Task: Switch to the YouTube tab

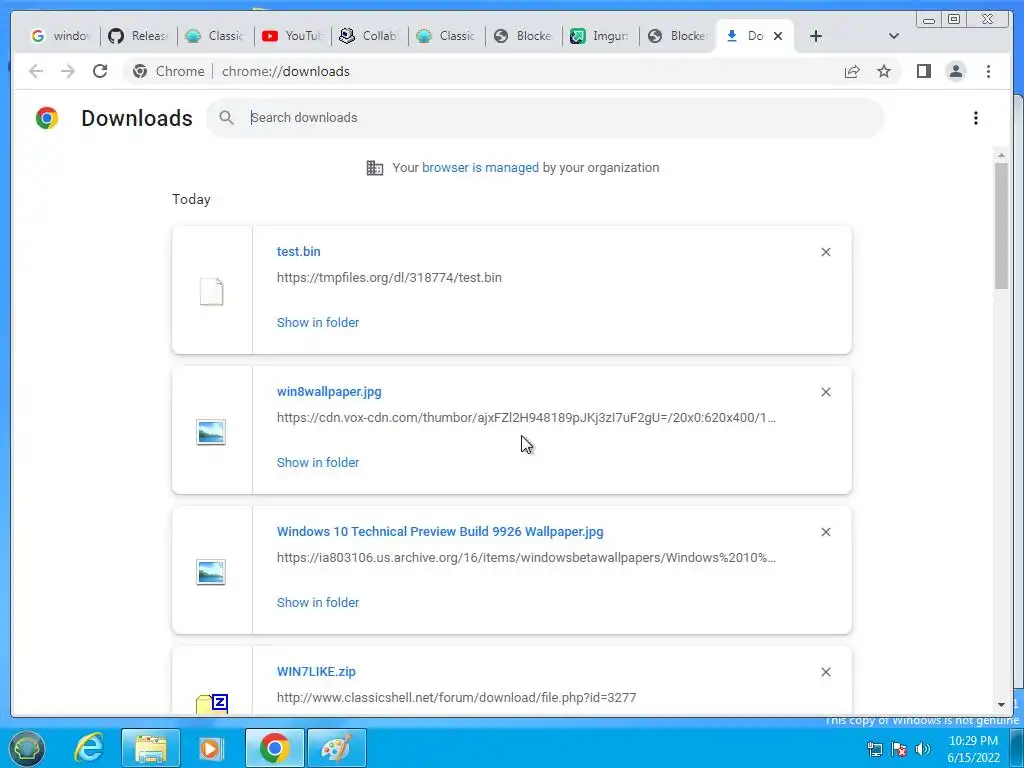Action: coord(293,36)
